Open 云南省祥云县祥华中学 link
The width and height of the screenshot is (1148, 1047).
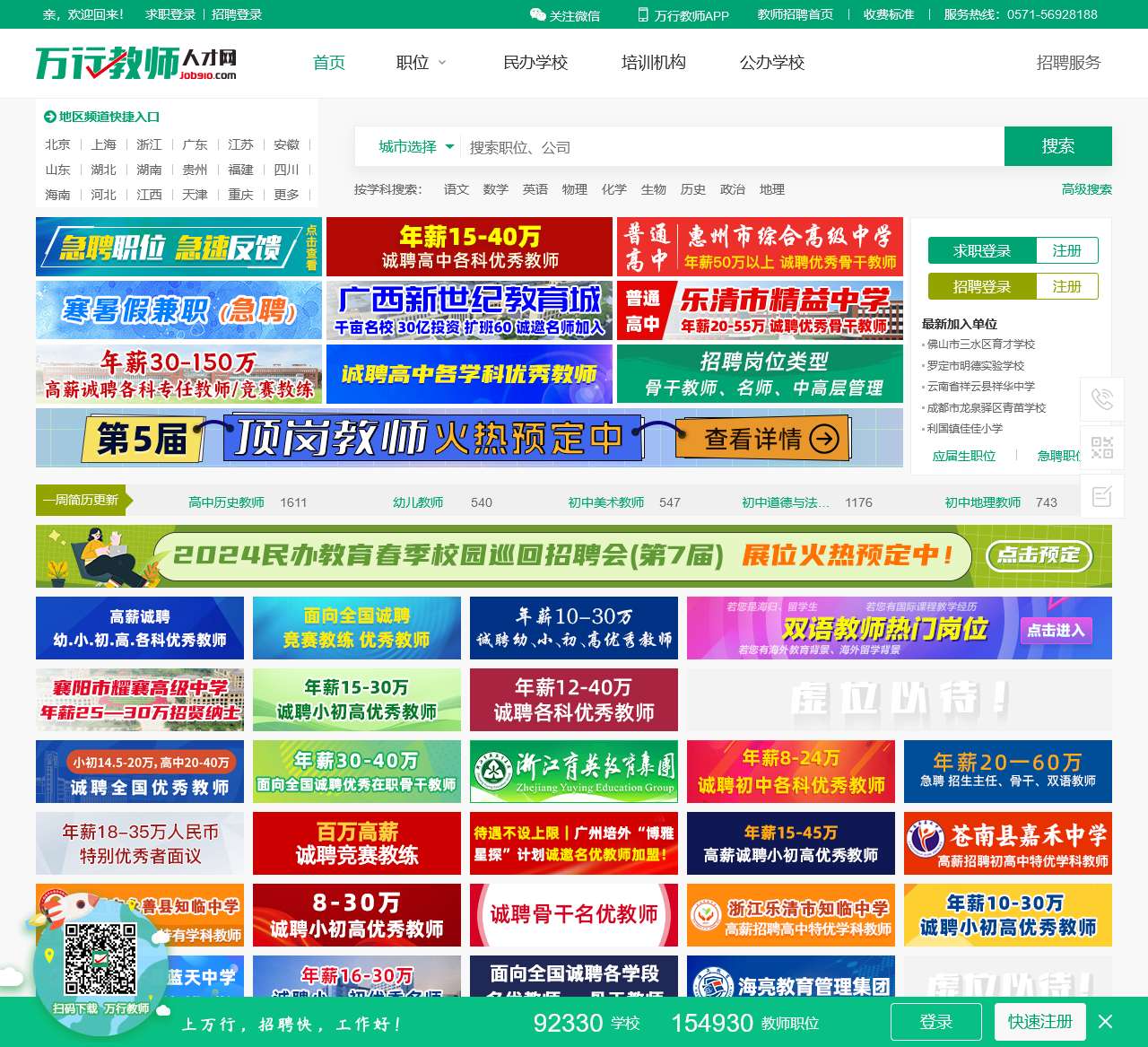[981, 387]
